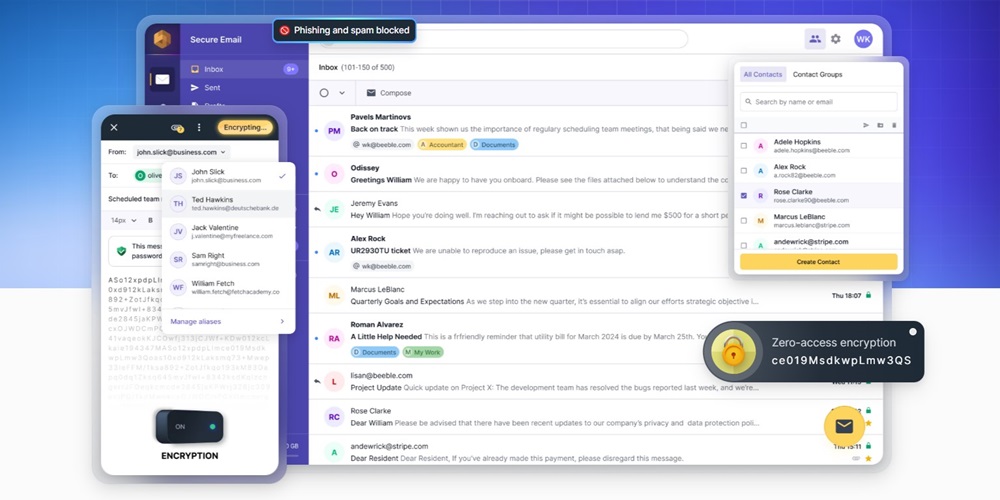Choose Sam Right alias

(229, 260)
